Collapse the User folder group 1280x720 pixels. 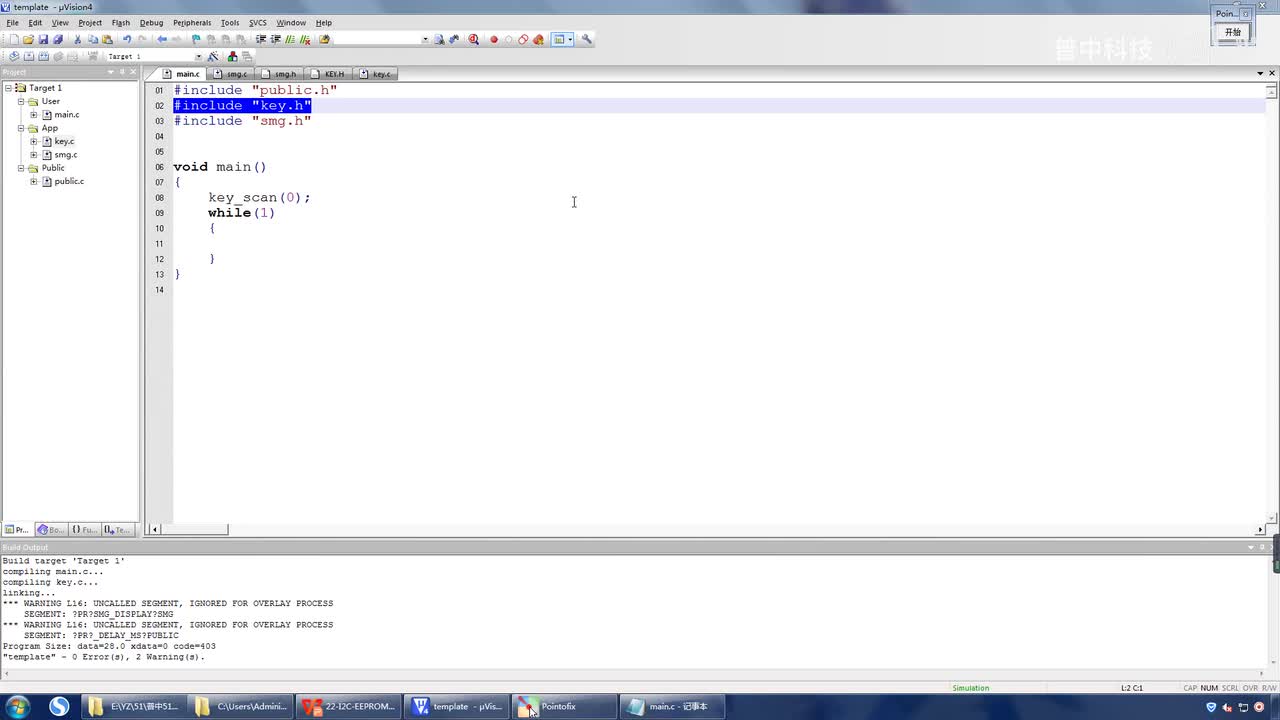click(21, 101)
